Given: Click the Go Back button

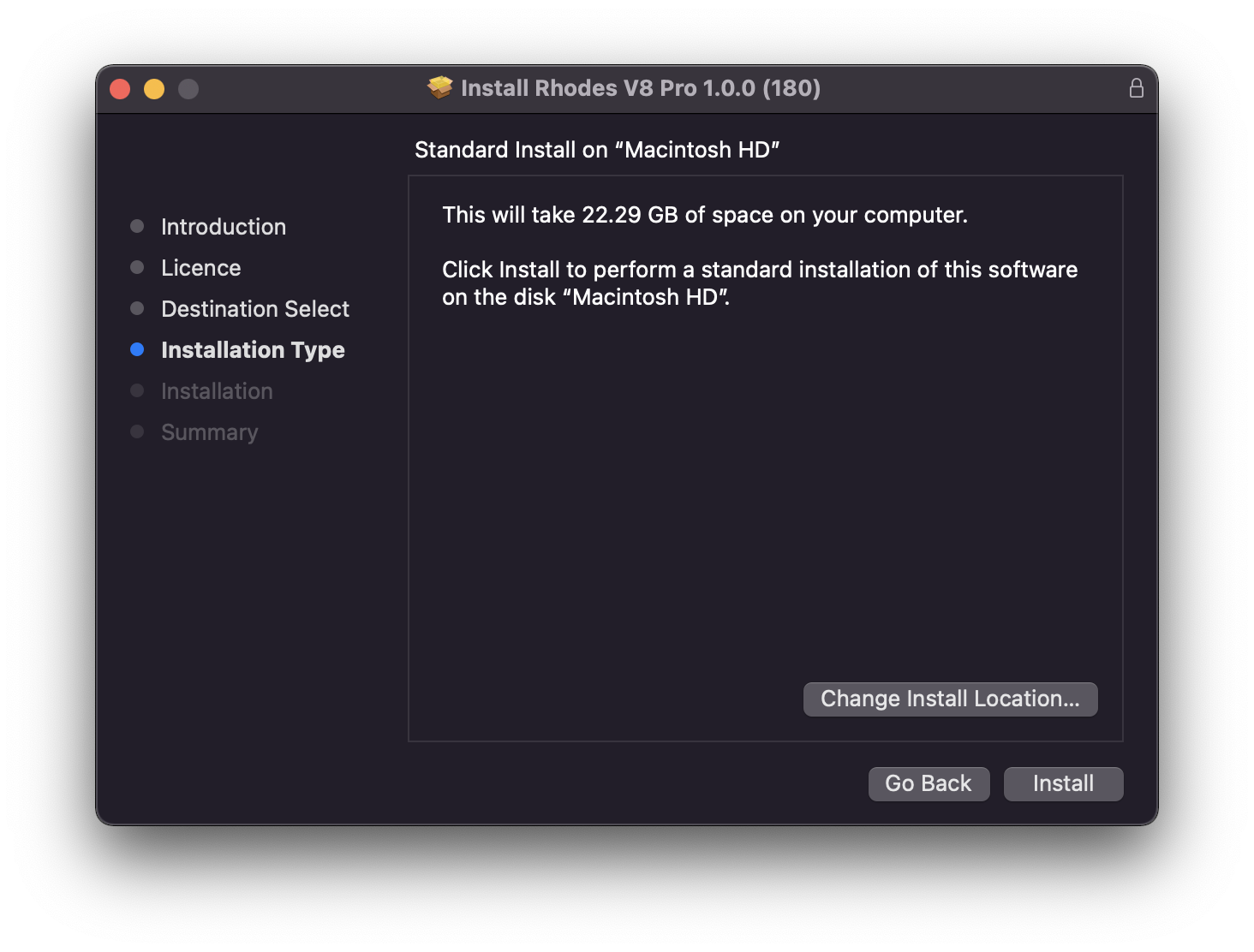Looking at the screenshot, I should click(x=929, y=784).
